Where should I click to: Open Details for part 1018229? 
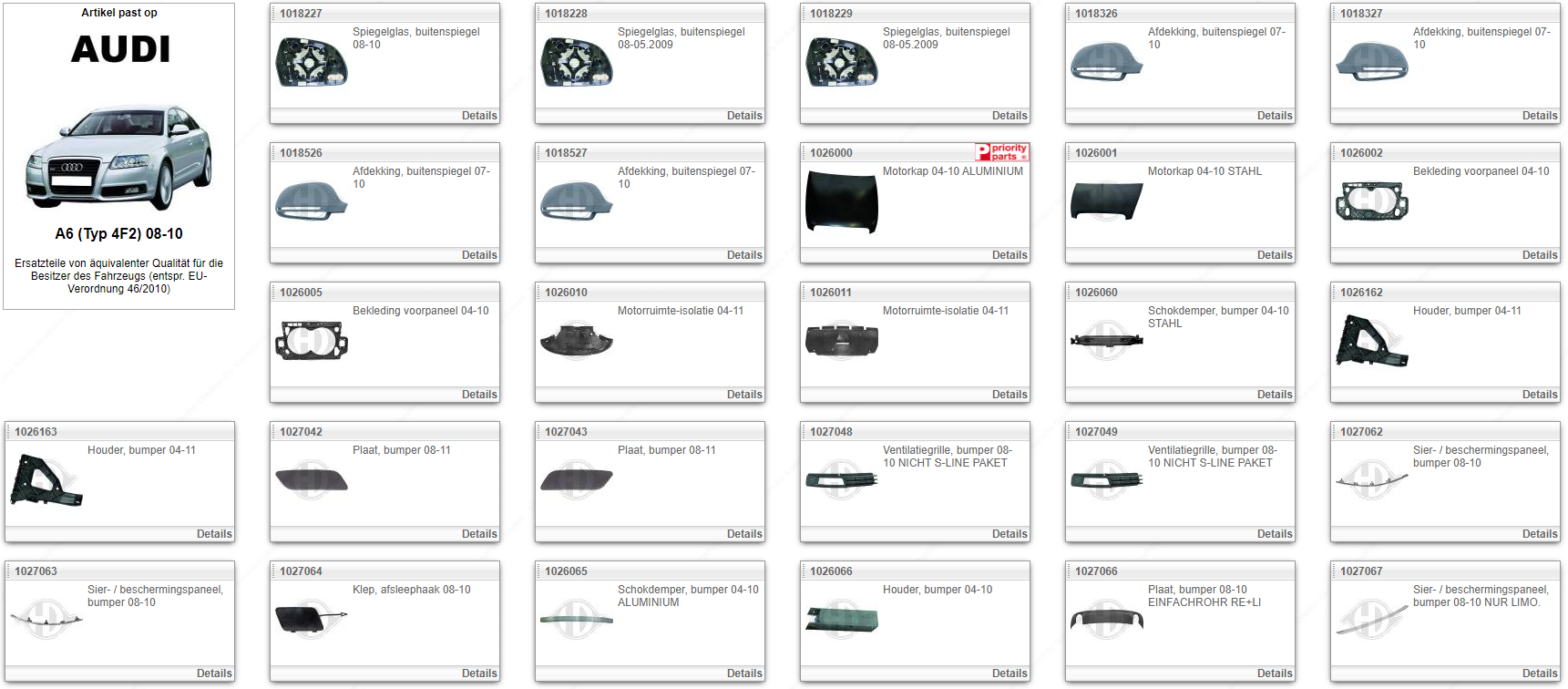[1009, 116]
